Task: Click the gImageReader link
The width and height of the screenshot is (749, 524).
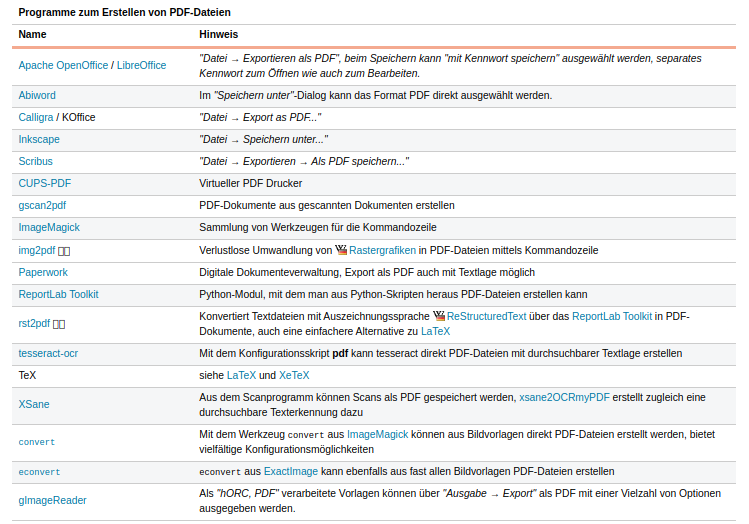Action: click(52, 500)
